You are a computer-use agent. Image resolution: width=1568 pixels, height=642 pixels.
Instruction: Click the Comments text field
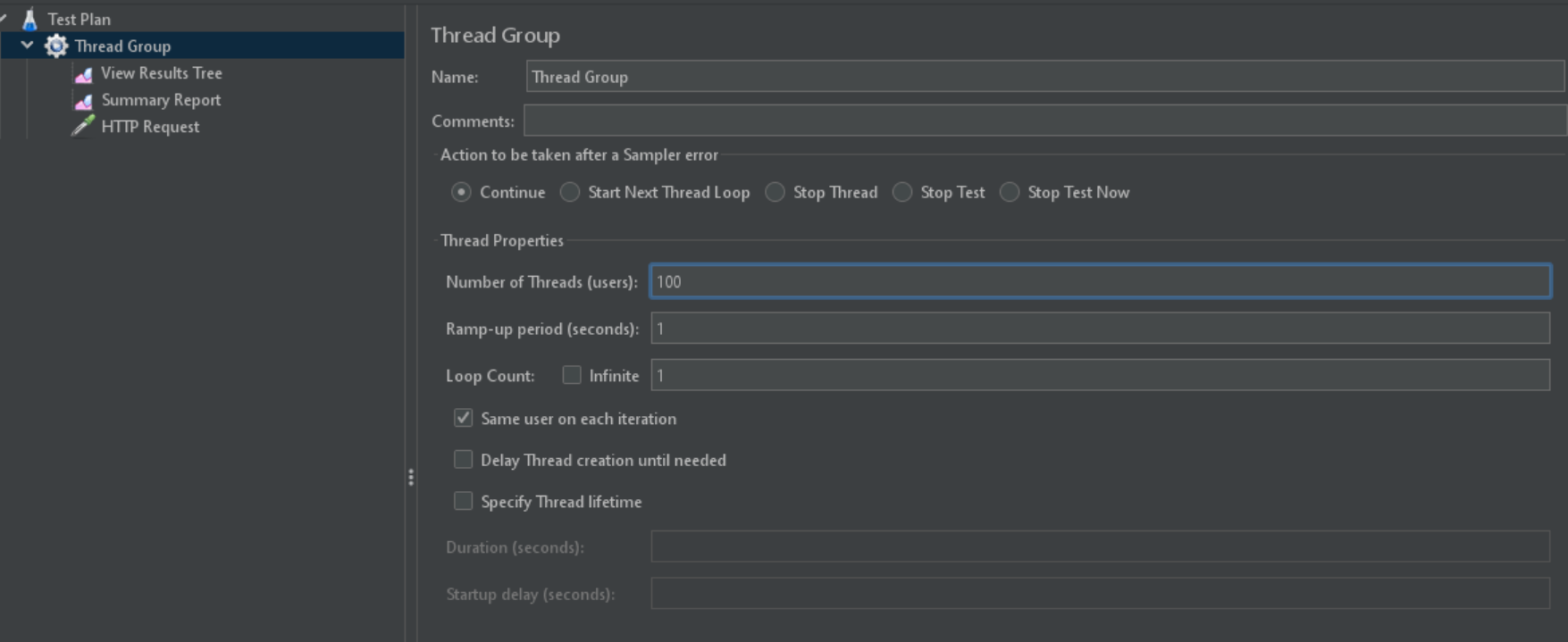click(1044, 121)
